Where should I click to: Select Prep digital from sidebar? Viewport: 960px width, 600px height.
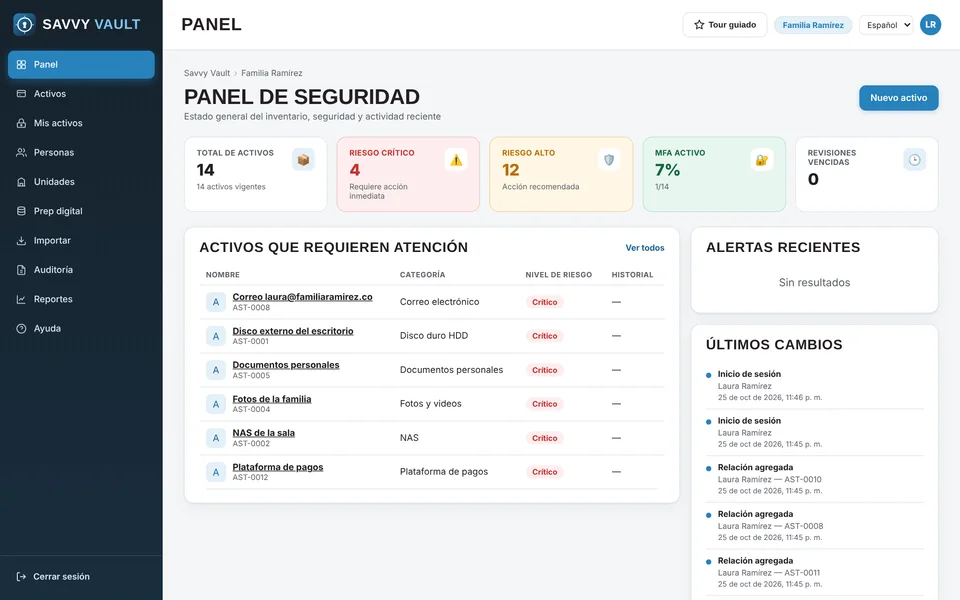(81, 211)
